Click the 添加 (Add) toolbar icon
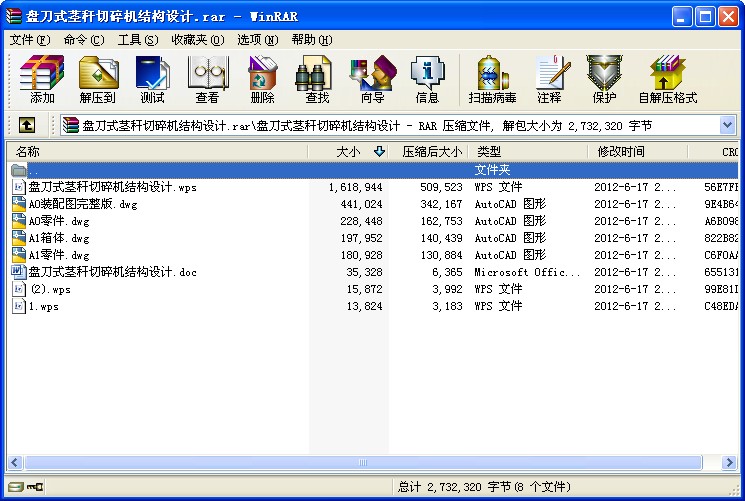Image resolution: width=745 pixels, height=501 pixels. pos(42,79)
